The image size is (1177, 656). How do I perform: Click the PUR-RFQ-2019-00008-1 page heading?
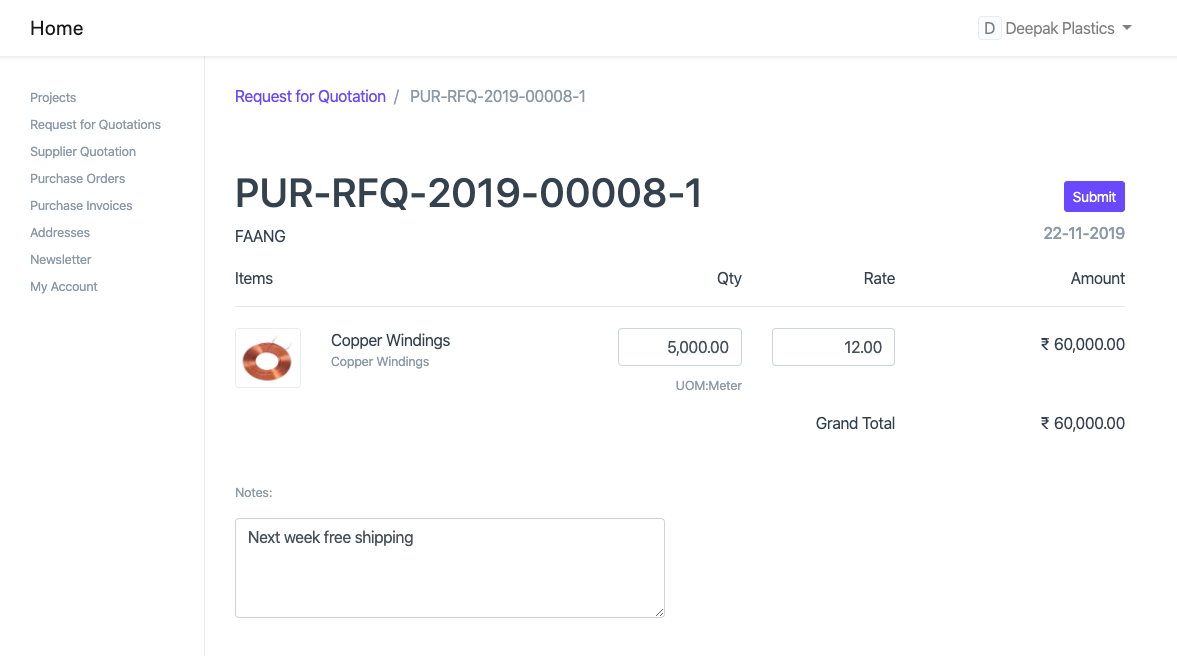468,194
